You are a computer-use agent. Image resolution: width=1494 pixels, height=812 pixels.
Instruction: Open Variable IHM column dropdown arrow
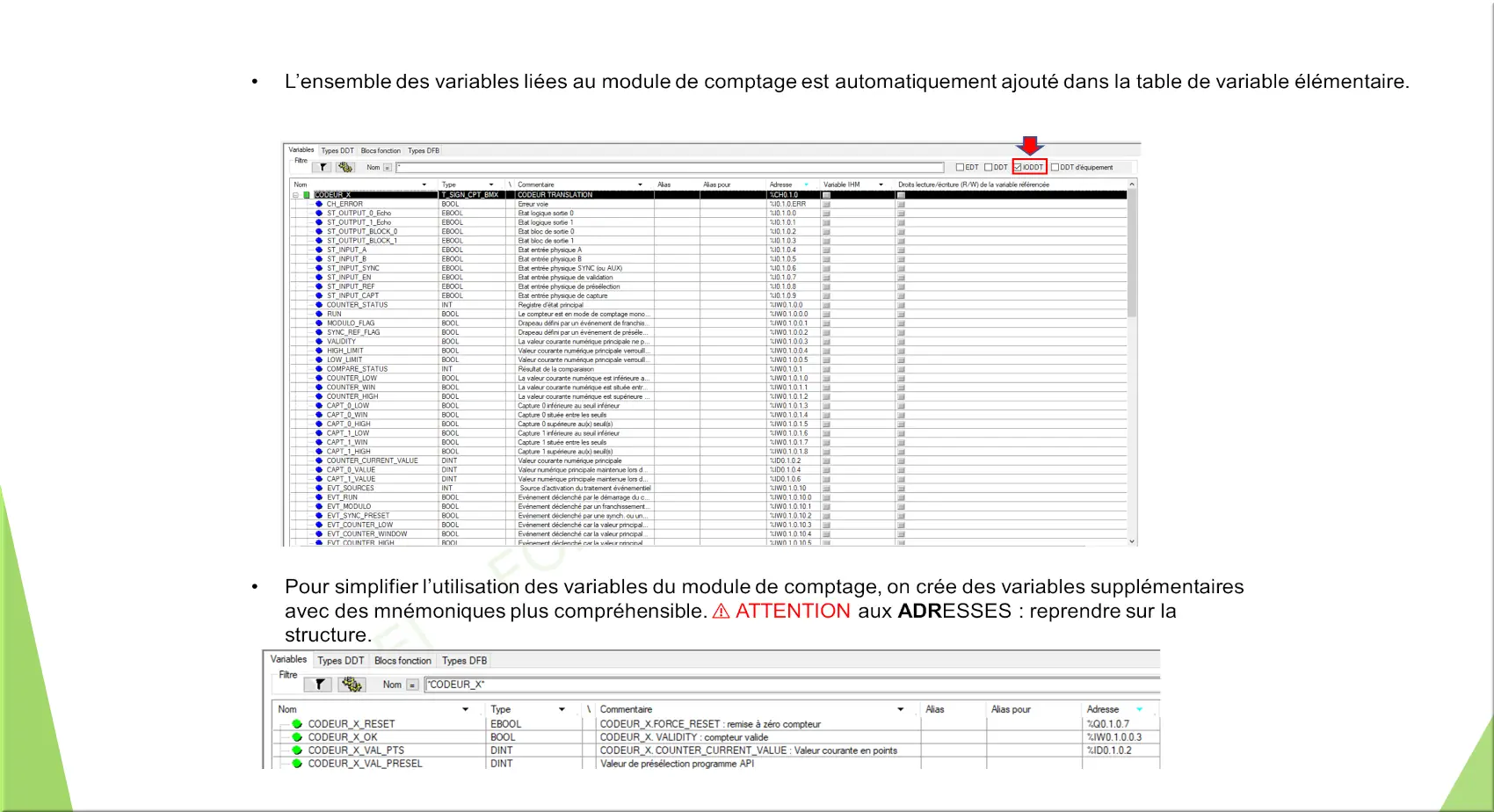[881, 185]
